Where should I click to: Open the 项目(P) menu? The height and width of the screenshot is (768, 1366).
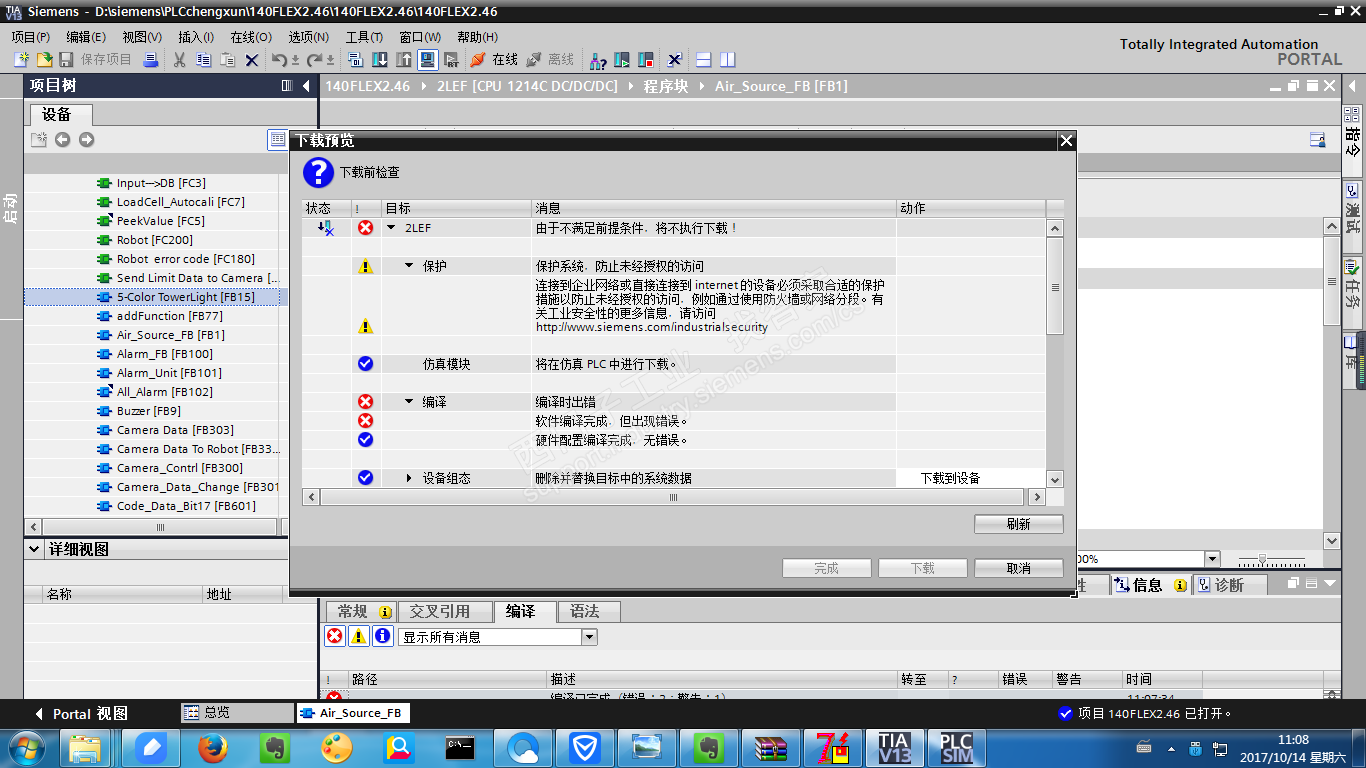(31, 37)
